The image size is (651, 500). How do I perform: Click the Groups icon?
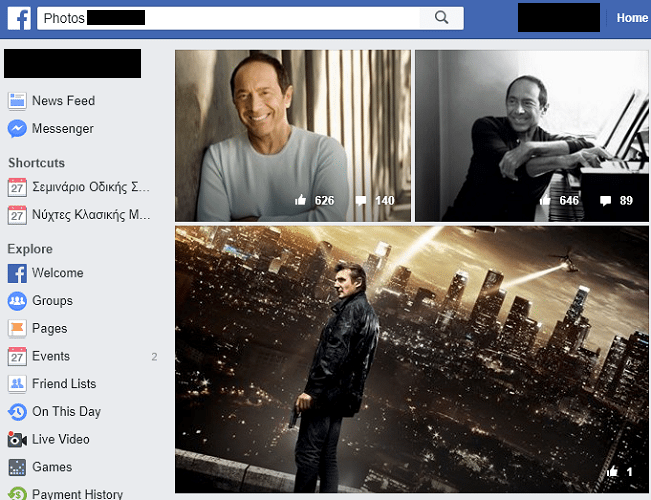point(17,301)
